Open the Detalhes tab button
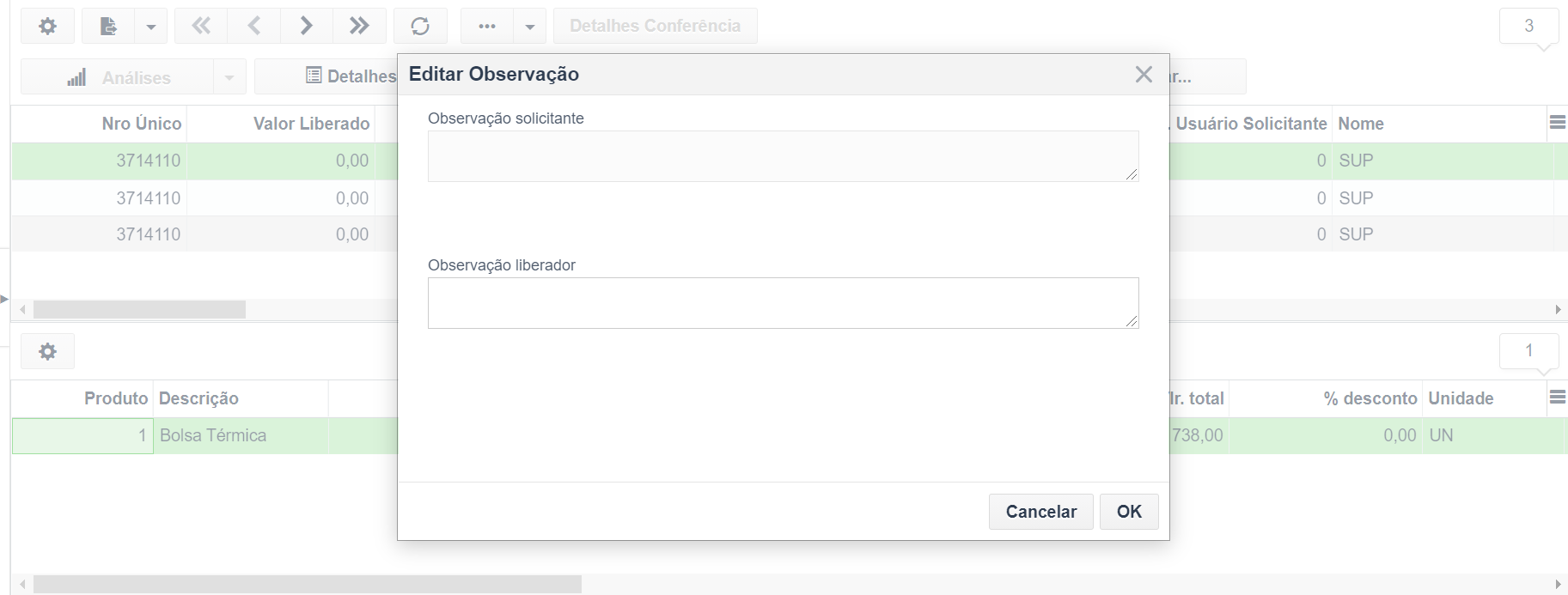The image size is (1568, 595). point(351,76)
